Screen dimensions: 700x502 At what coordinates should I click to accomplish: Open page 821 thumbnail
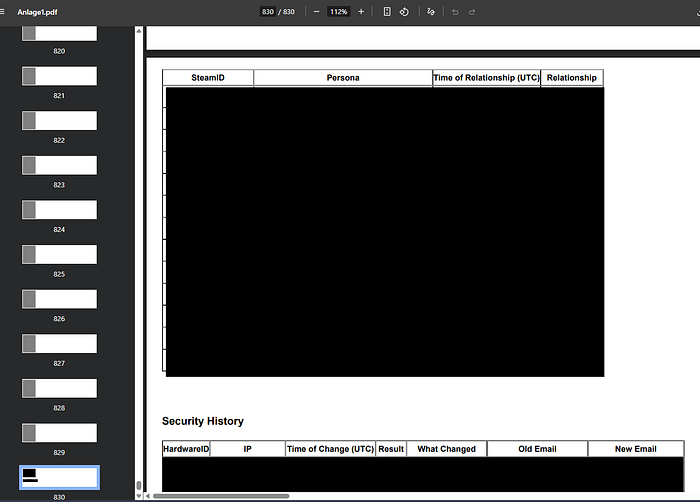coord(59,76)
